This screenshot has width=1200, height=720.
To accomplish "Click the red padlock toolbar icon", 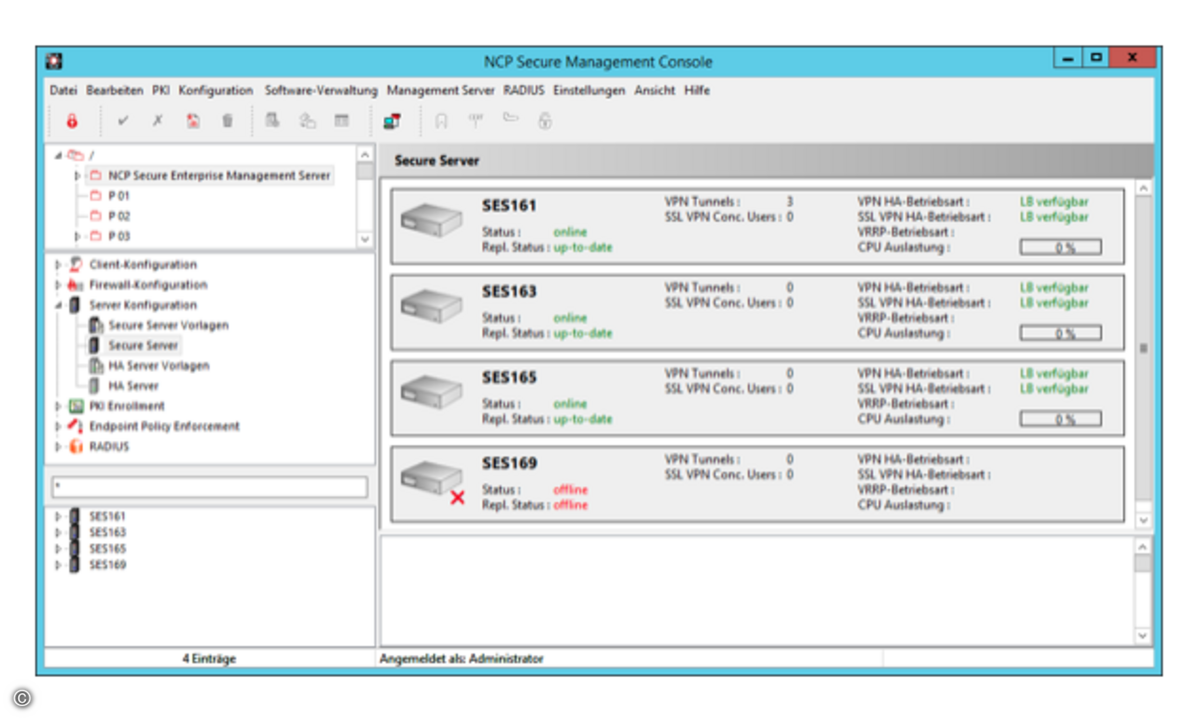I will [x=72, y=121].
